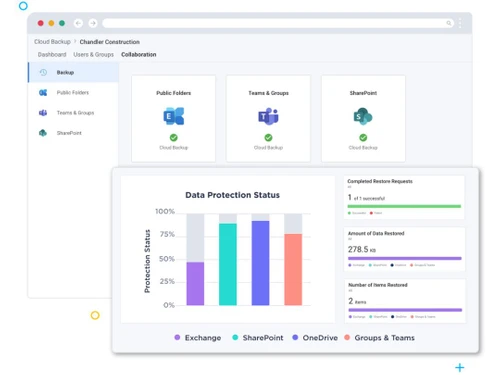Click Amount of Data Restored heading
Screen dimensions: 500x375
coord(376,233)
